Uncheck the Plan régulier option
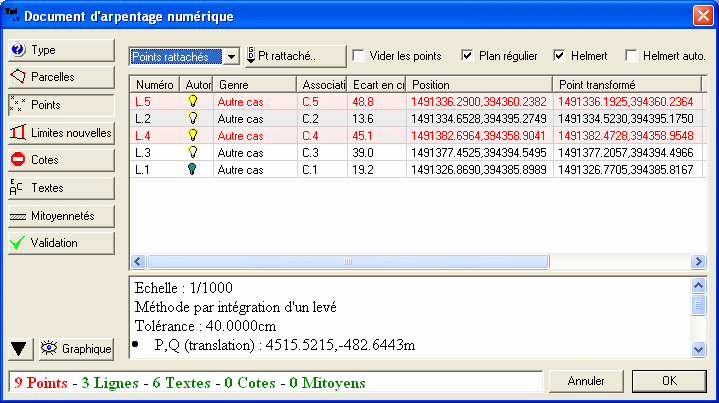The height and width of the screenshot is (403, 719). tap(467, 56)
